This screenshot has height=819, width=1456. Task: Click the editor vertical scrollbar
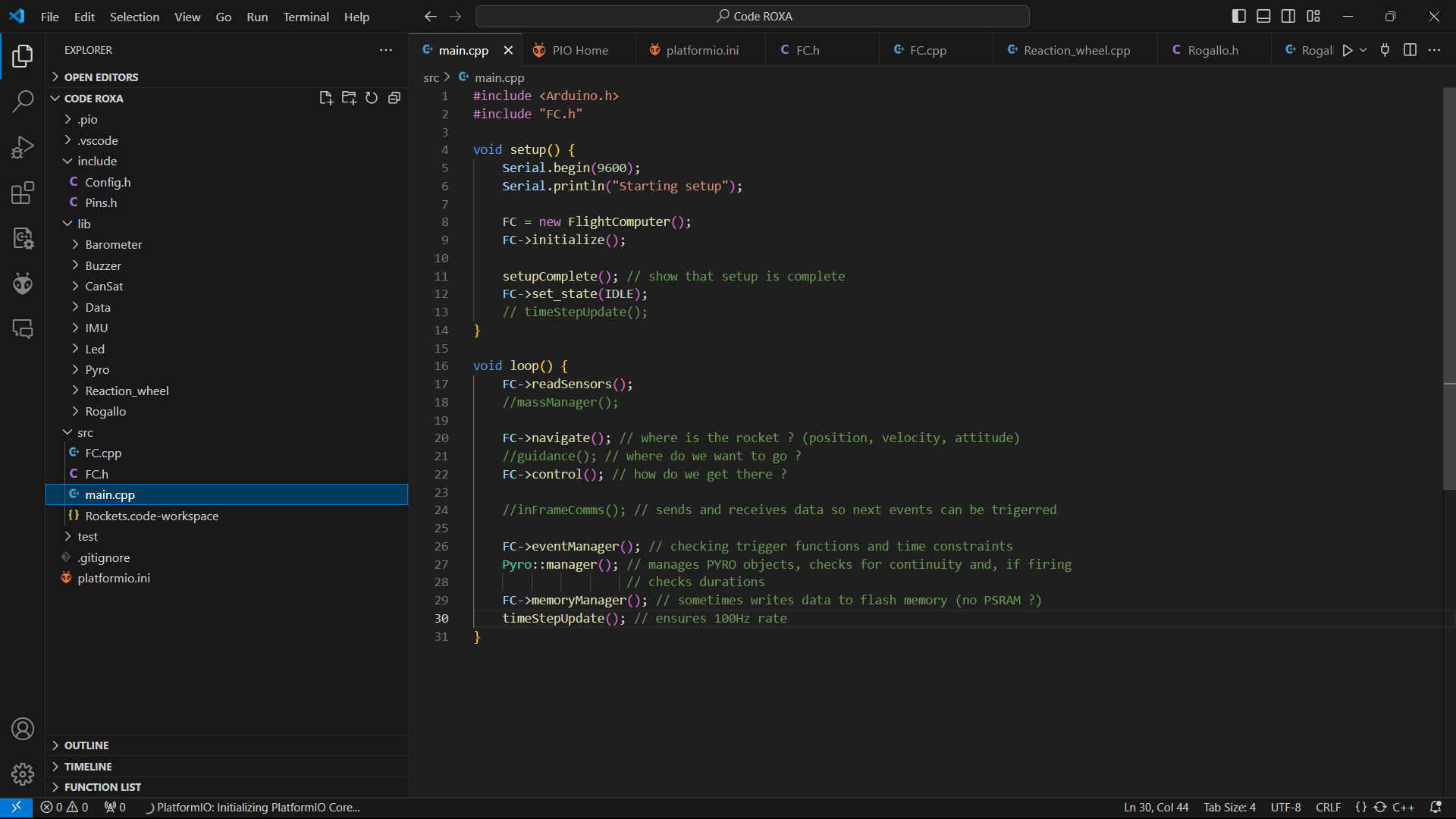(1449, 288)
